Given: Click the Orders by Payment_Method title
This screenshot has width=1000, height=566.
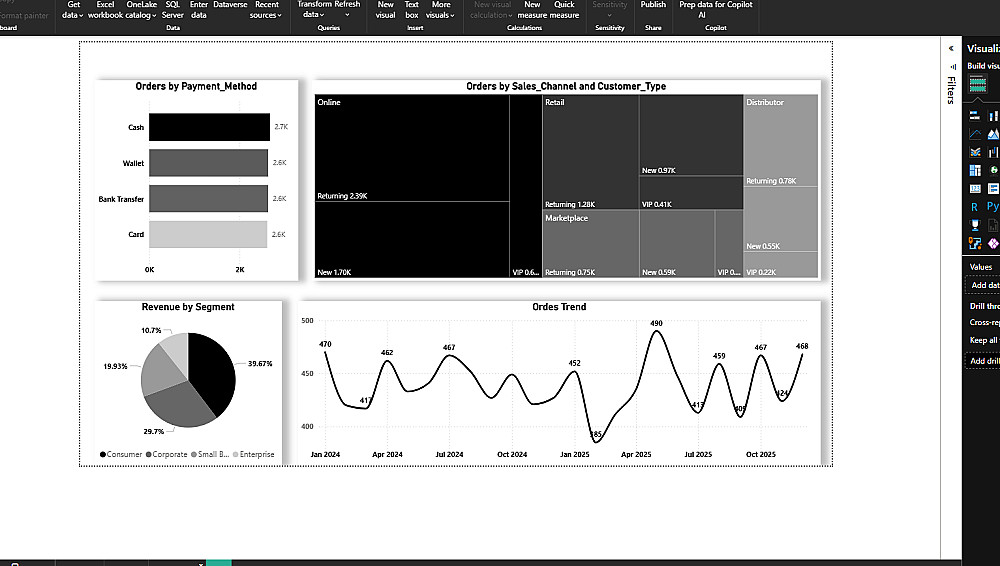Looking at the screenshot, I should point(196,86).
